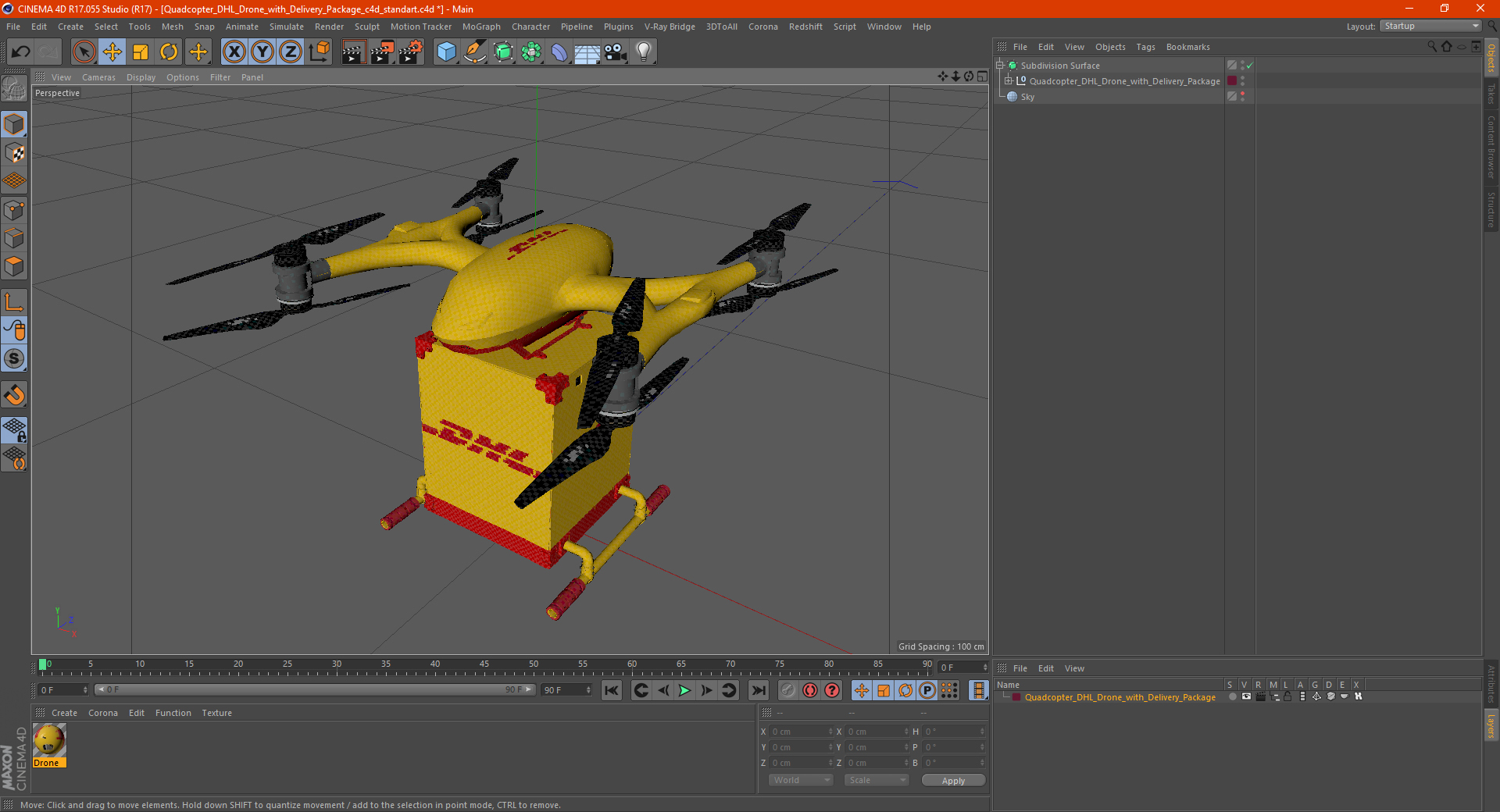
Task: Click search icon in Objects manager
Action: [x=1432, y=46]
